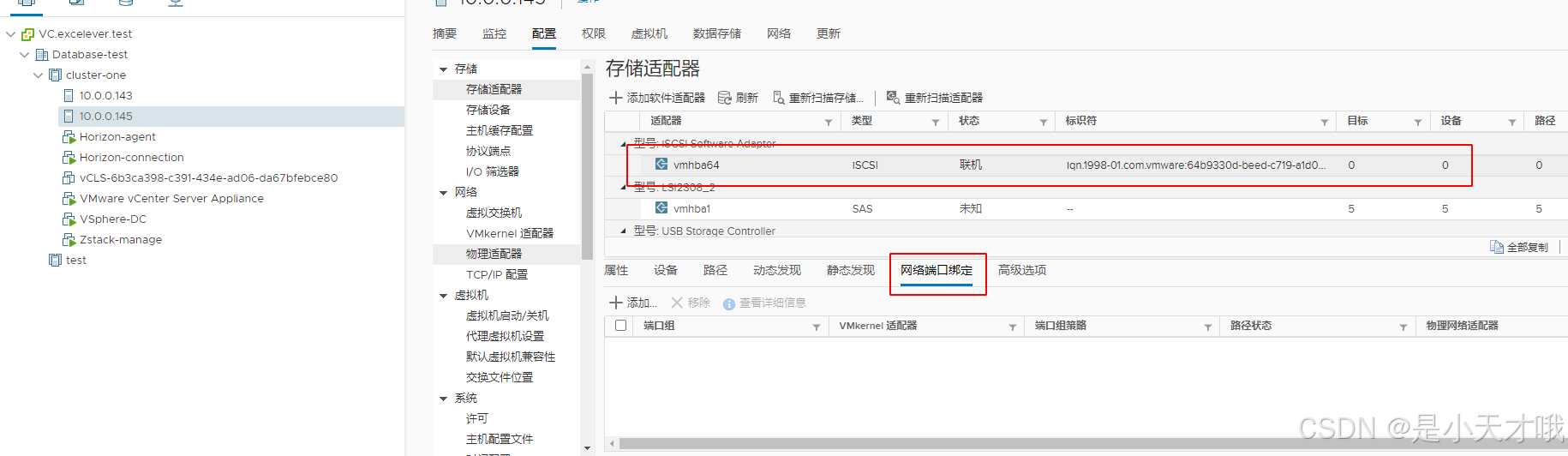Click the vmhba64 adapter icon
The image size is (1568, 456).
coord(661,164)
